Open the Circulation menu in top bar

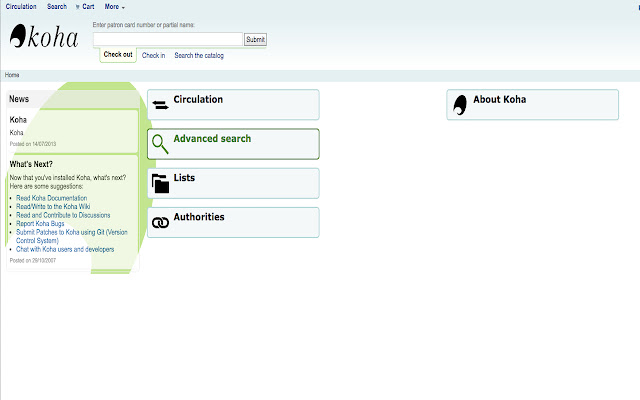click(21, 7)
